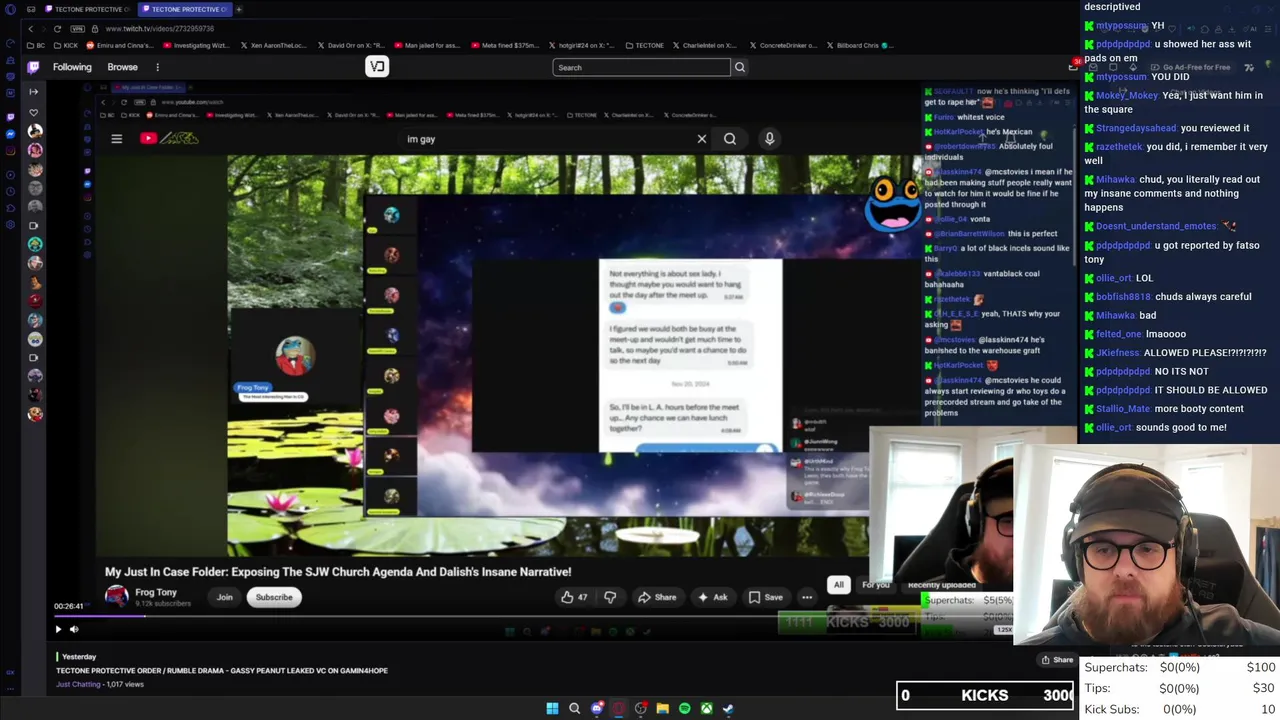Click the Twitch search input box
The width and height of the screenshot is (1280, 720).
(x=641, y=67)
